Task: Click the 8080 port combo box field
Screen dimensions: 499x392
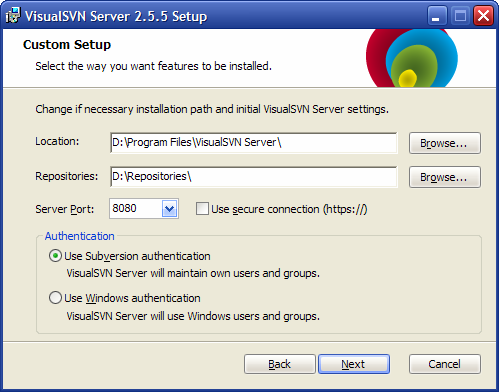Action: (x=144, y=209)
